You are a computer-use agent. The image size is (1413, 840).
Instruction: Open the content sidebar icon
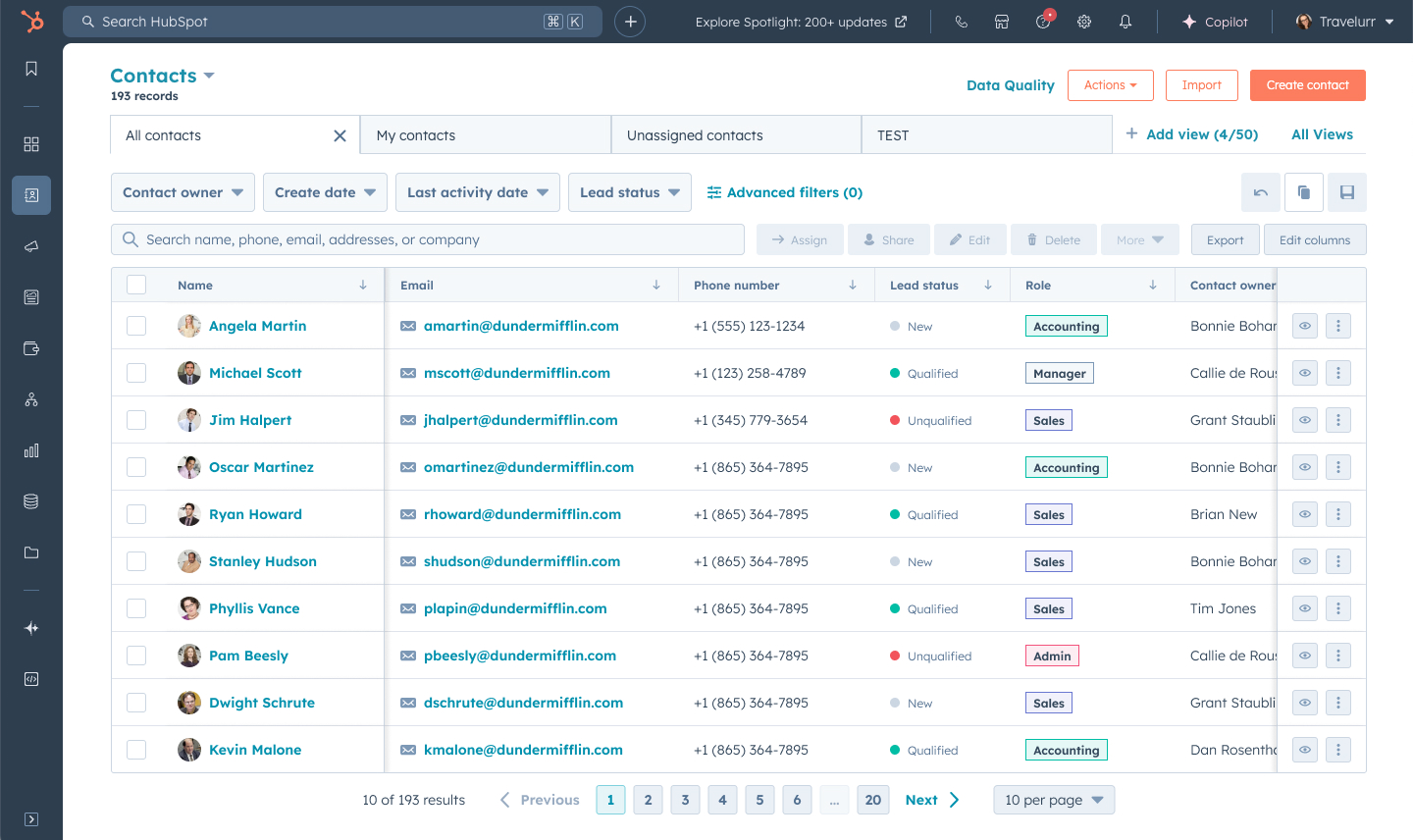click(31, 297)
